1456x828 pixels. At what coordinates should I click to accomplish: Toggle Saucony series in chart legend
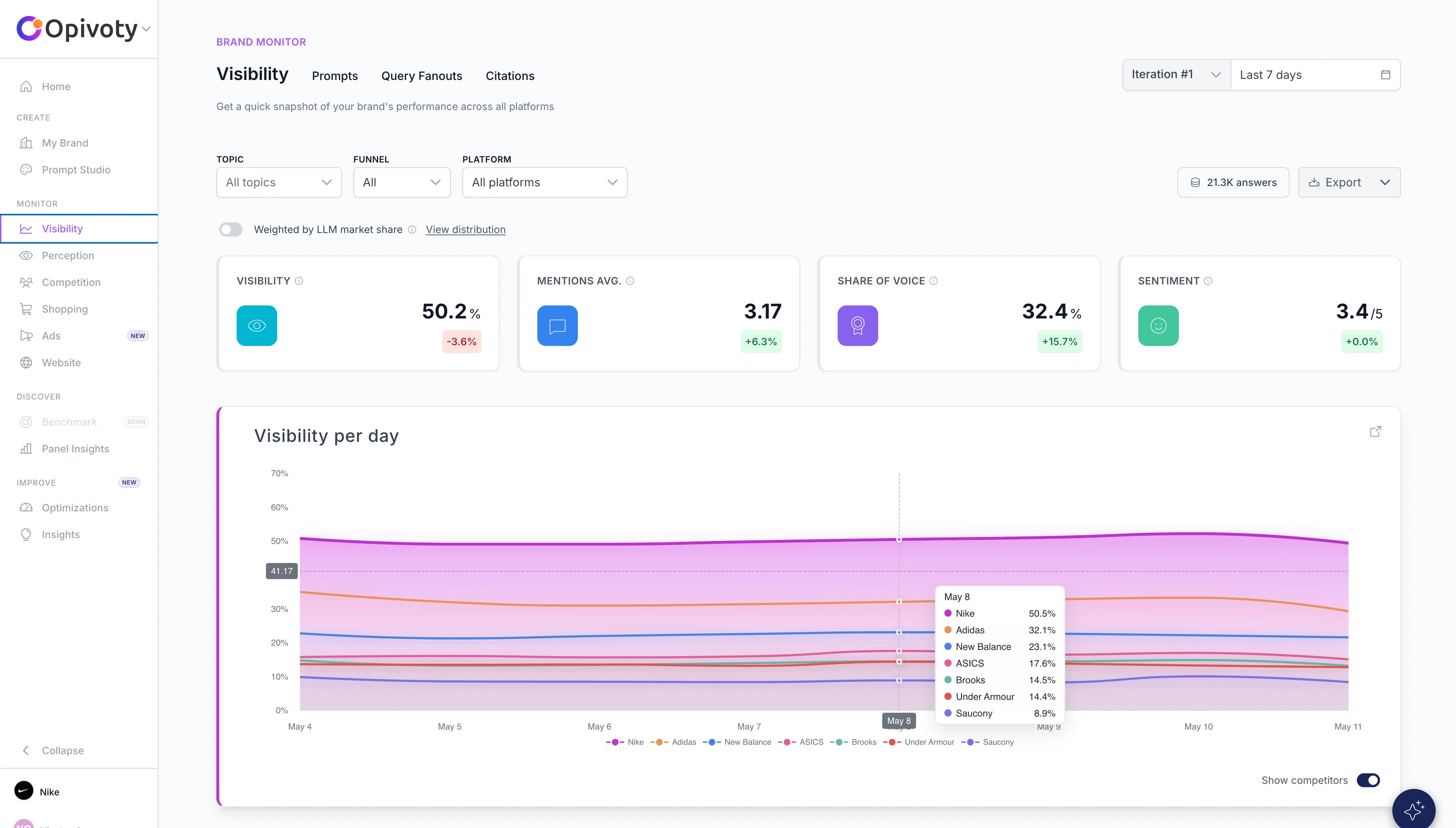click(x=987, y=742)
